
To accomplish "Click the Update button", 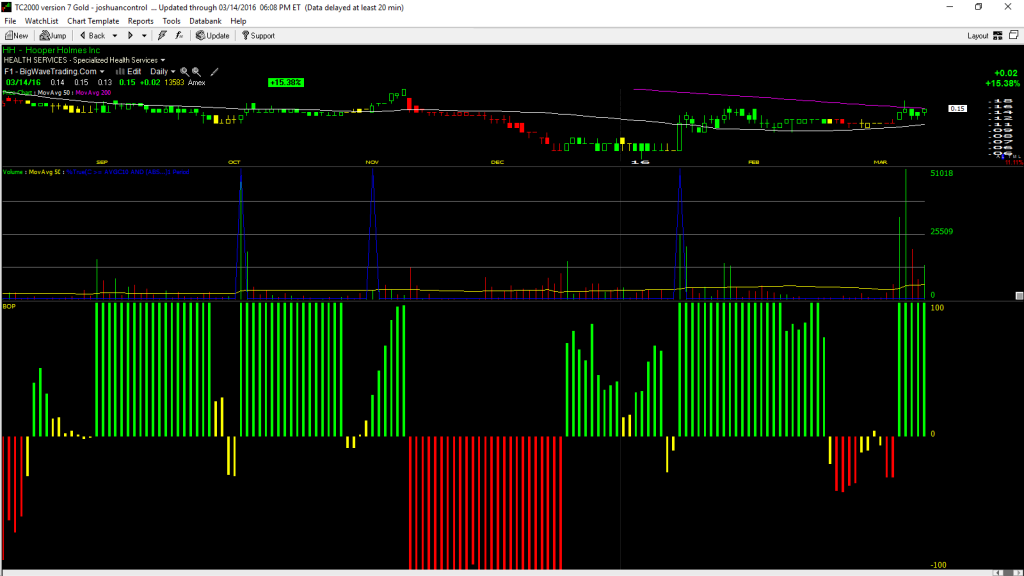I will pyautogui.click(x=213, y=36).
